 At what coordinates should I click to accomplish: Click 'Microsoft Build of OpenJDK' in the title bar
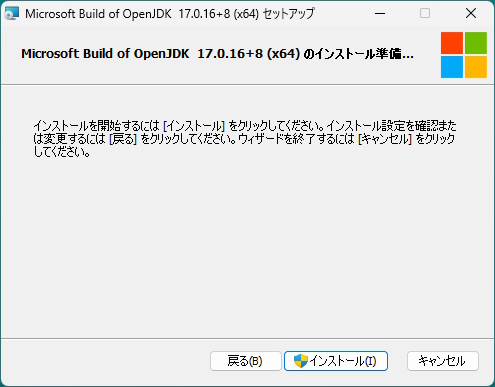[x=98, y=14]
